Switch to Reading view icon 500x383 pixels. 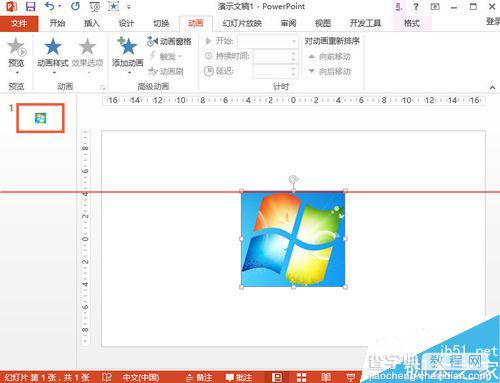(326, 377)
